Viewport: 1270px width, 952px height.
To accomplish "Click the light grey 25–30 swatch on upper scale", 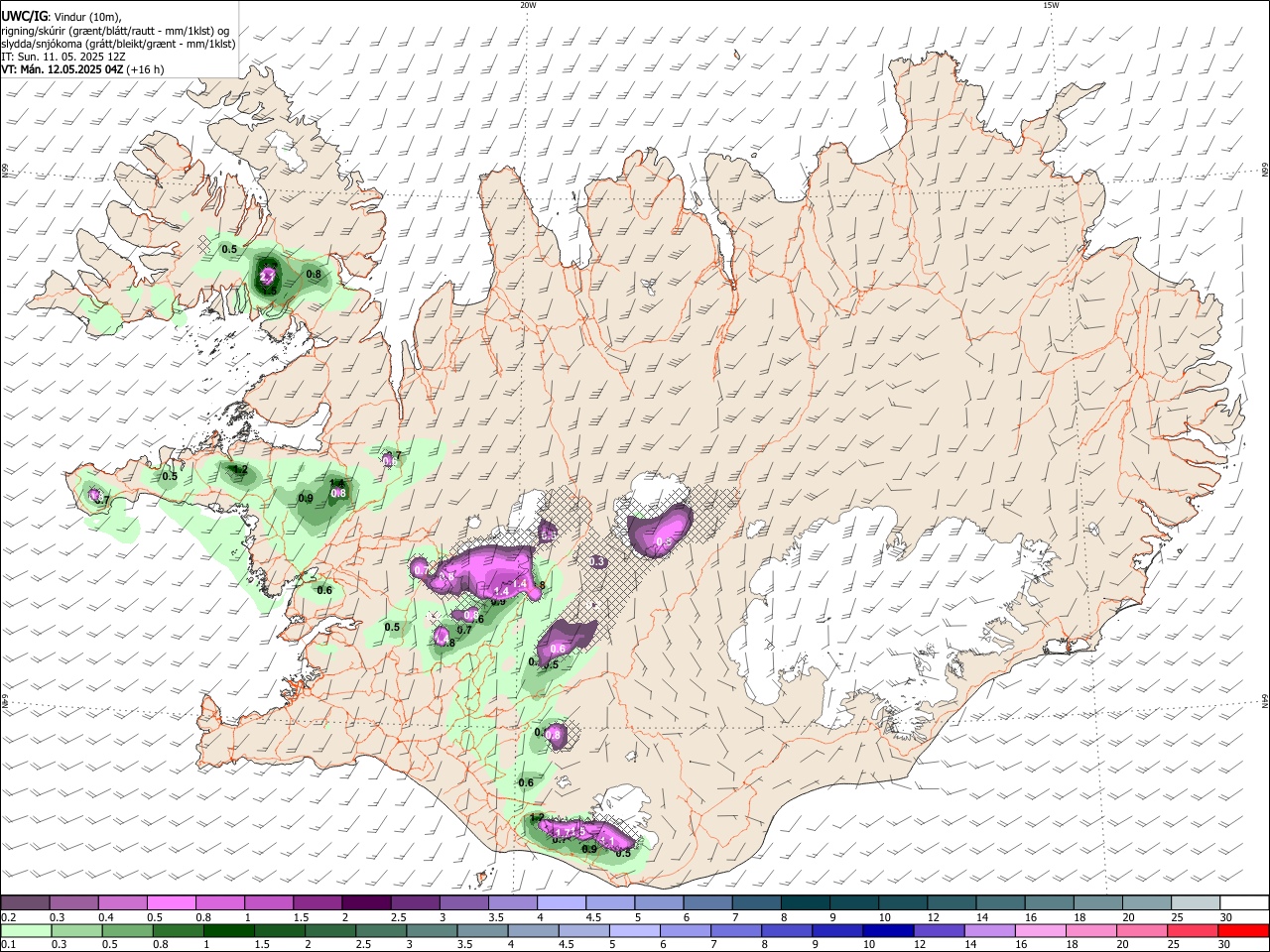I will click(1196, 902).
